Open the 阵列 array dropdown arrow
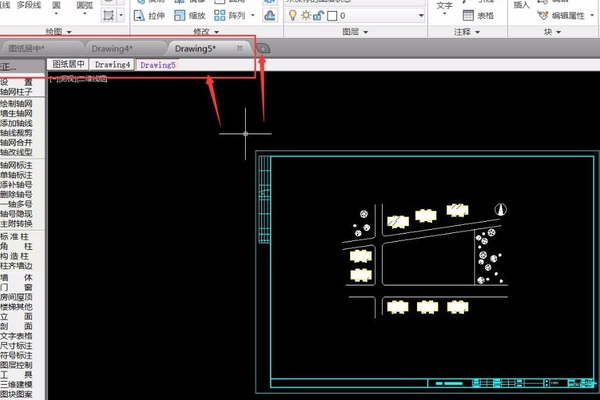 (x=253, y=16)
